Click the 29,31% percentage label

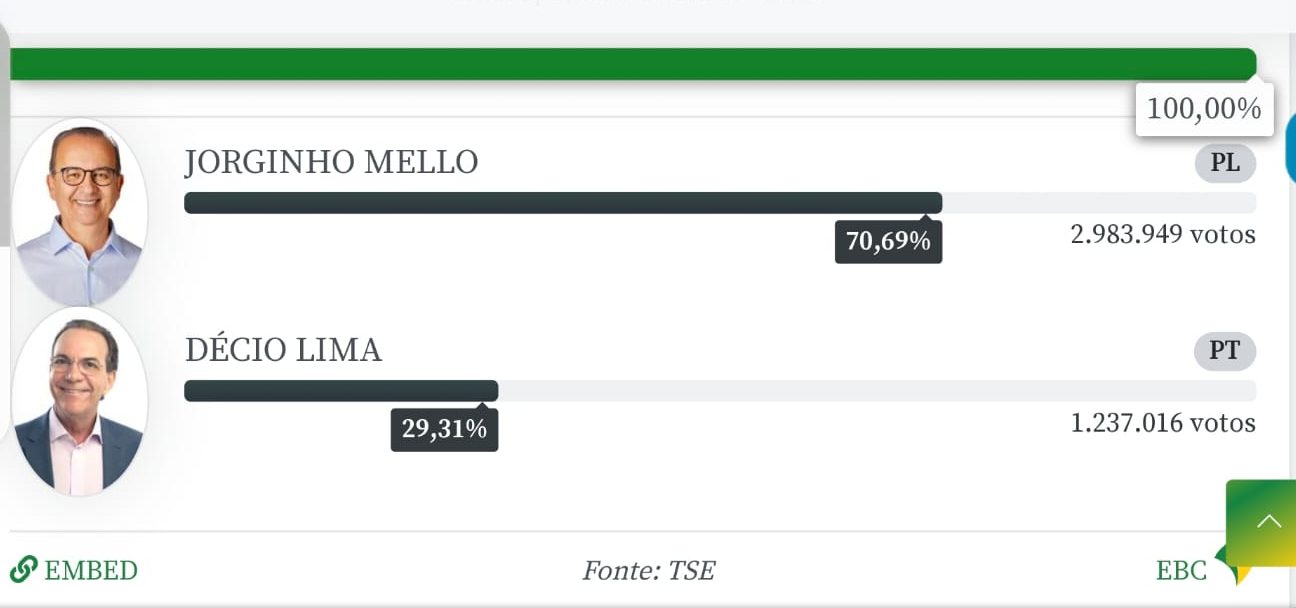coord(444,430)
